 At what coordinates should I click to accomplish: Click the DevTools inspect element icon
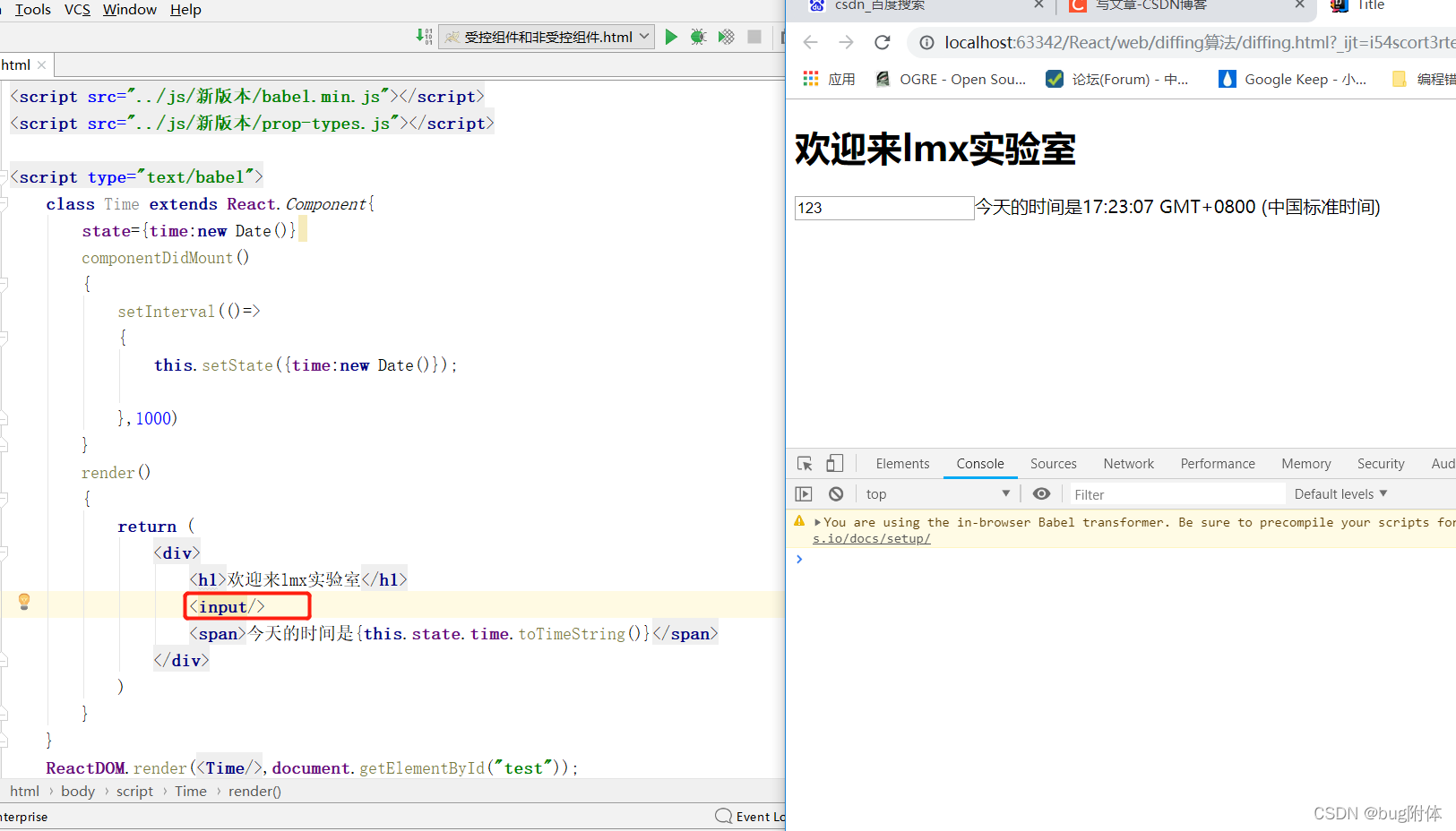[x=805, y=463]
